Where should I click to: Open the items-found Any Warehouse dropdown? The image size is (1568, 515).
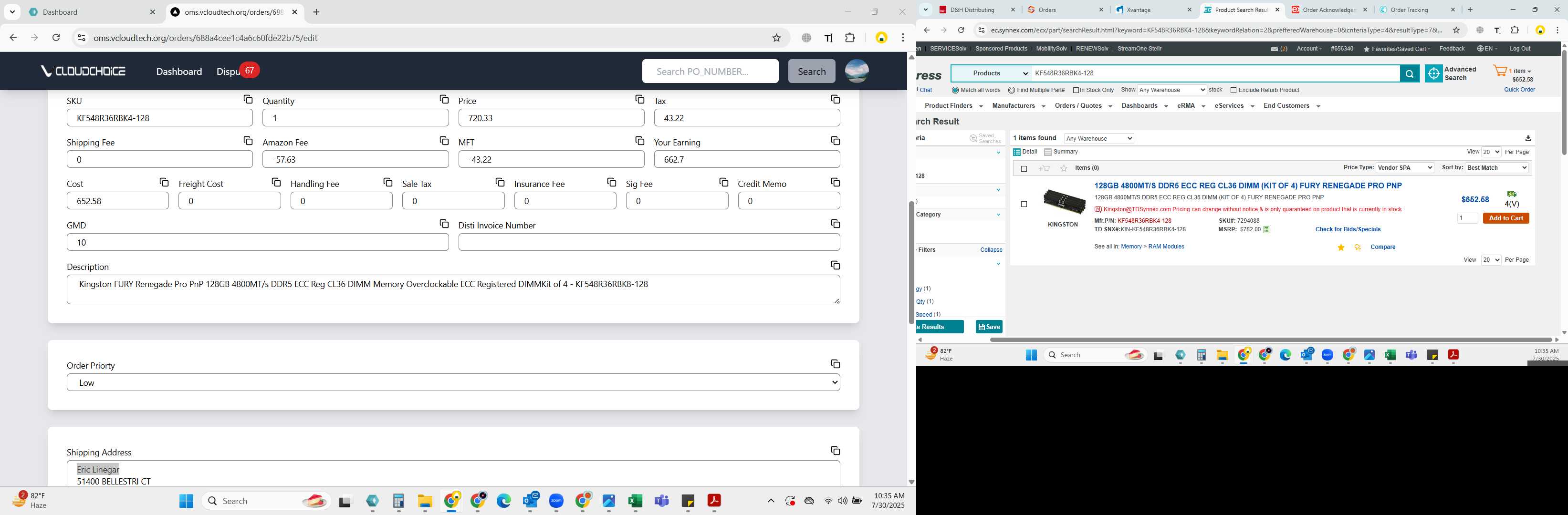[x=1098, y=139]
